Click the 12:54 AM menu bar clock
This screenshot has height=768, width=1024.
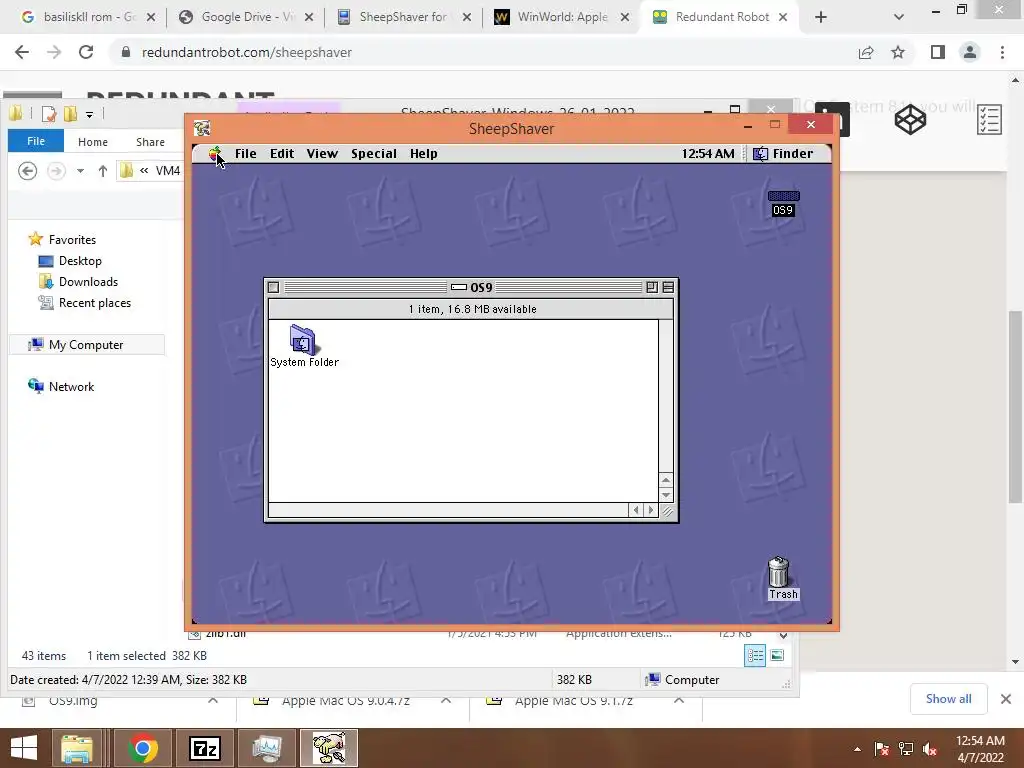[x=707, y=153]
